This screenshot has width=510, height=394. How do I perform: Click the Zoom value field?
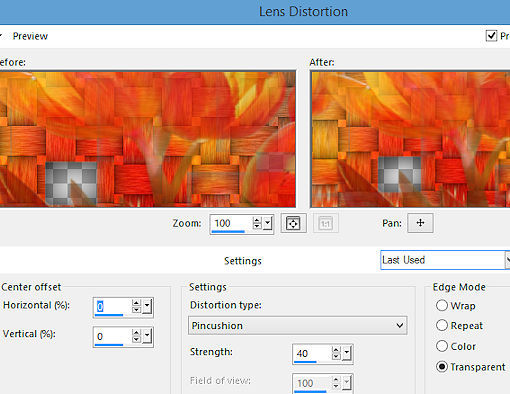click(231, 223)
